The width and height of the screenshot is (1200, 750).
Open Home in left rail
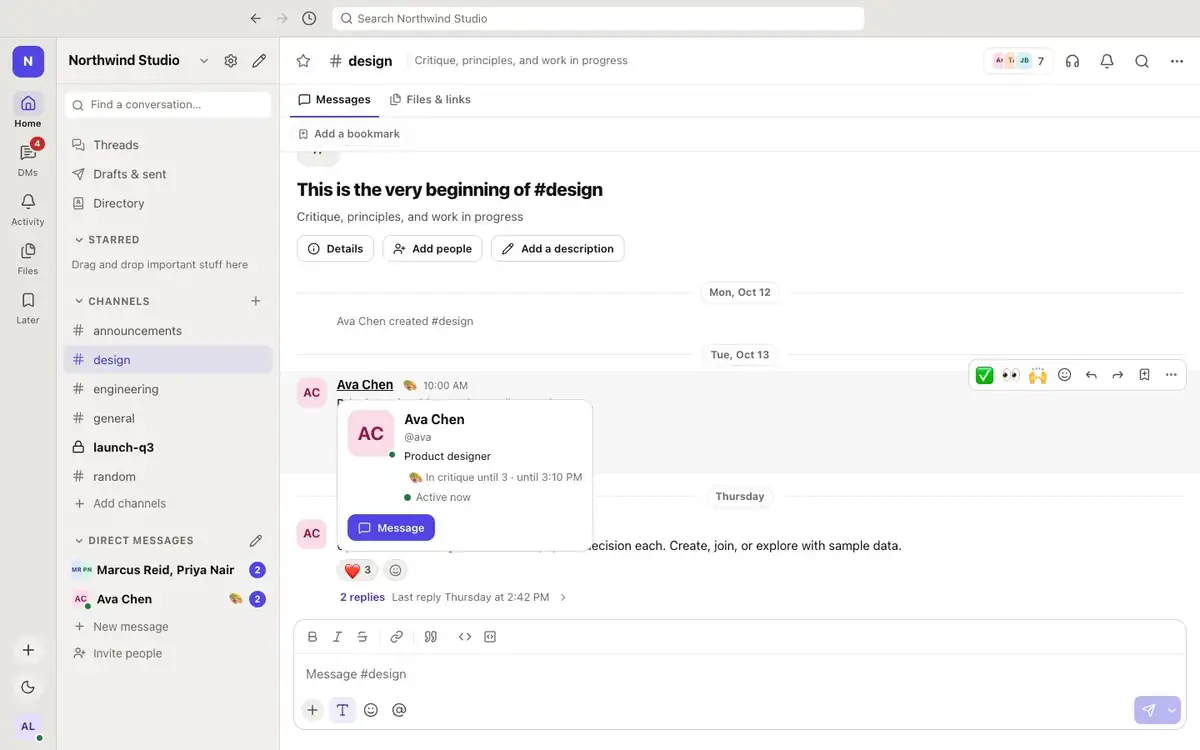28,111
